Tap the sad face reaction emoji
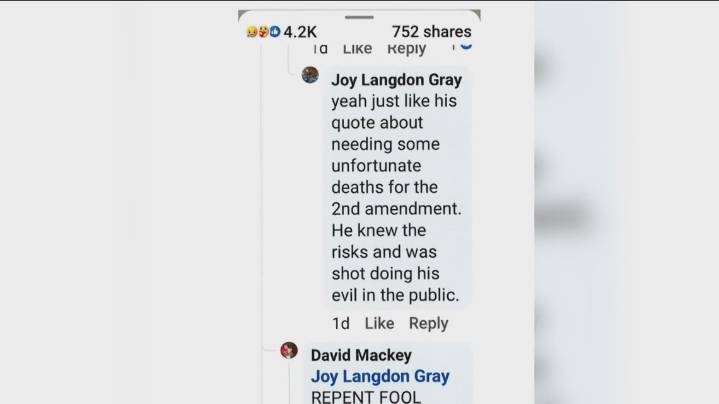This screenshot has height=404, width=719. pyautogui.click(x=252, y=32)
